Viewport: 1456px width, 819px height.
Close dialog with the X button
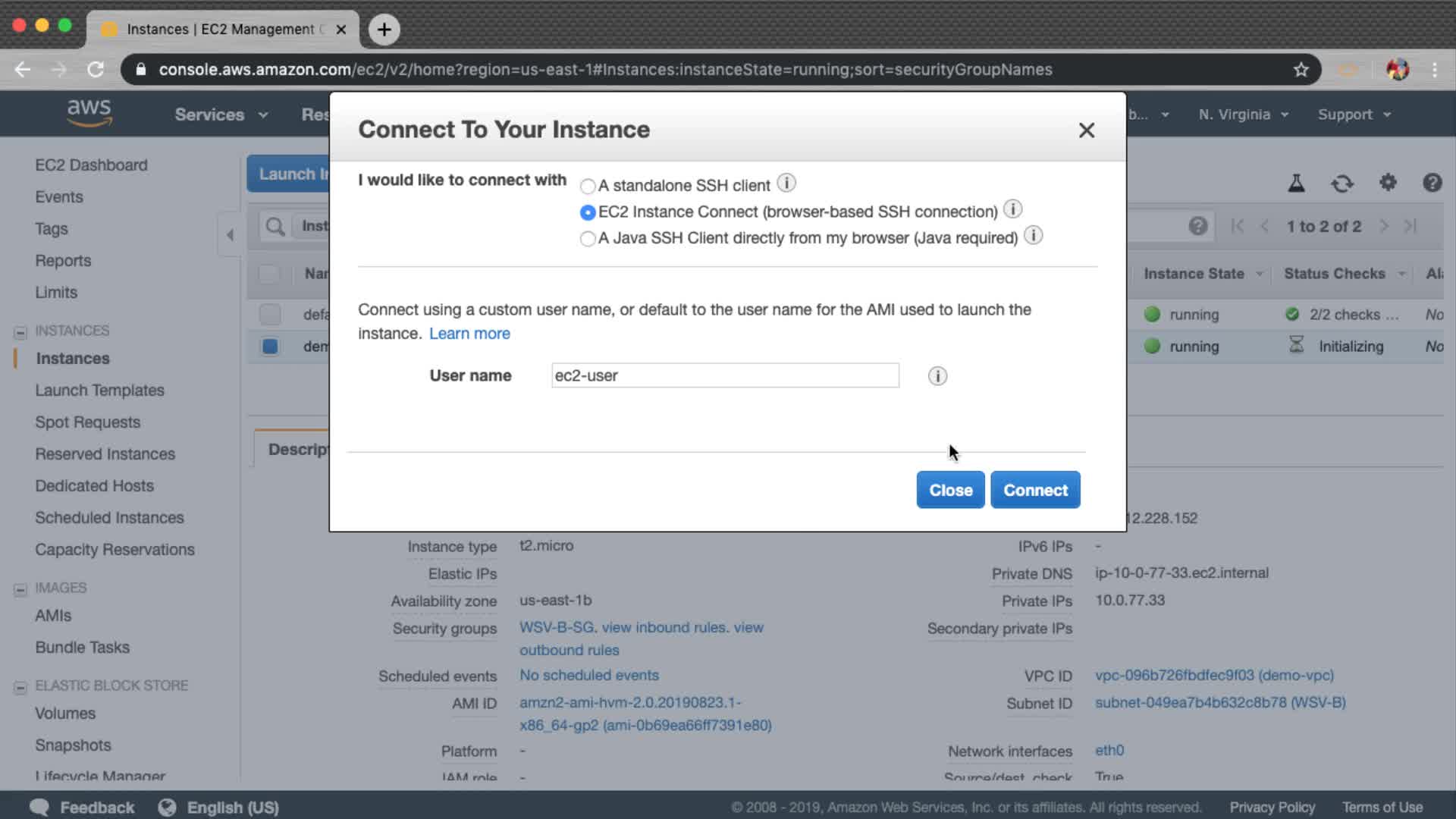point(1086,130)
